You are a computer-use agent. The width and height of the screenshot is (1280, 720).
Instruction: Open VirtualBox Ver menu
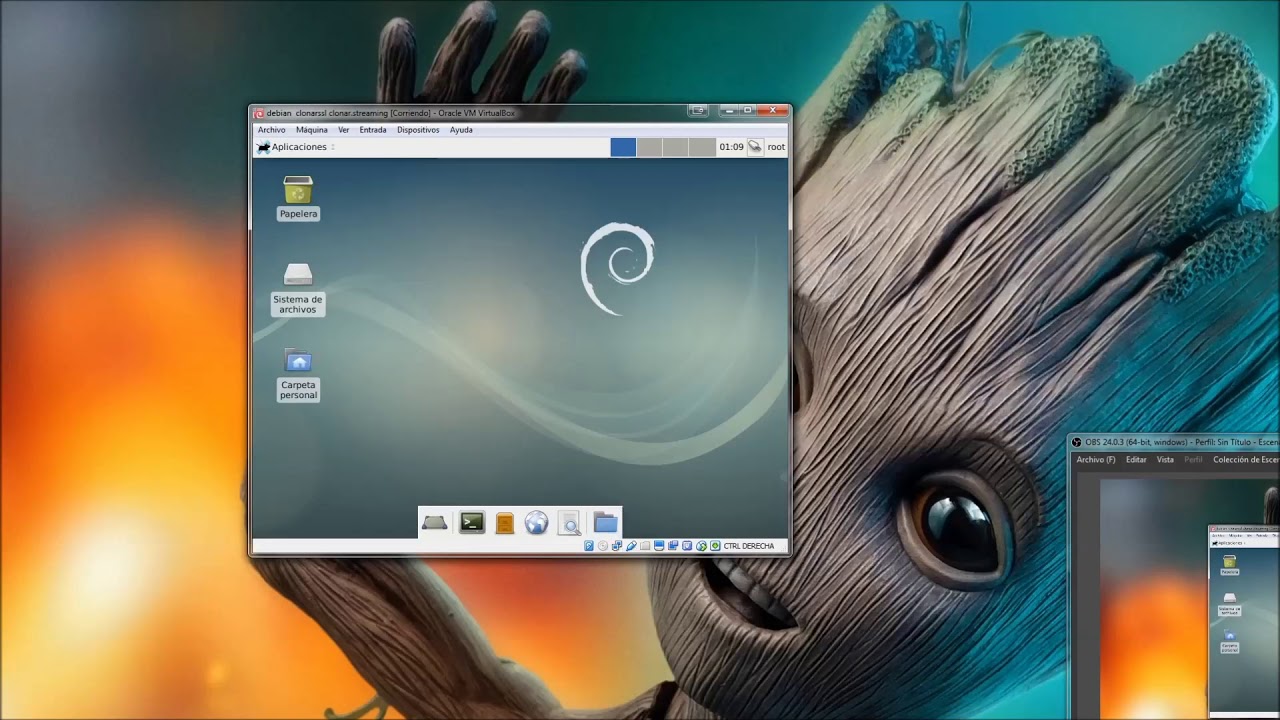click(343, 130)
